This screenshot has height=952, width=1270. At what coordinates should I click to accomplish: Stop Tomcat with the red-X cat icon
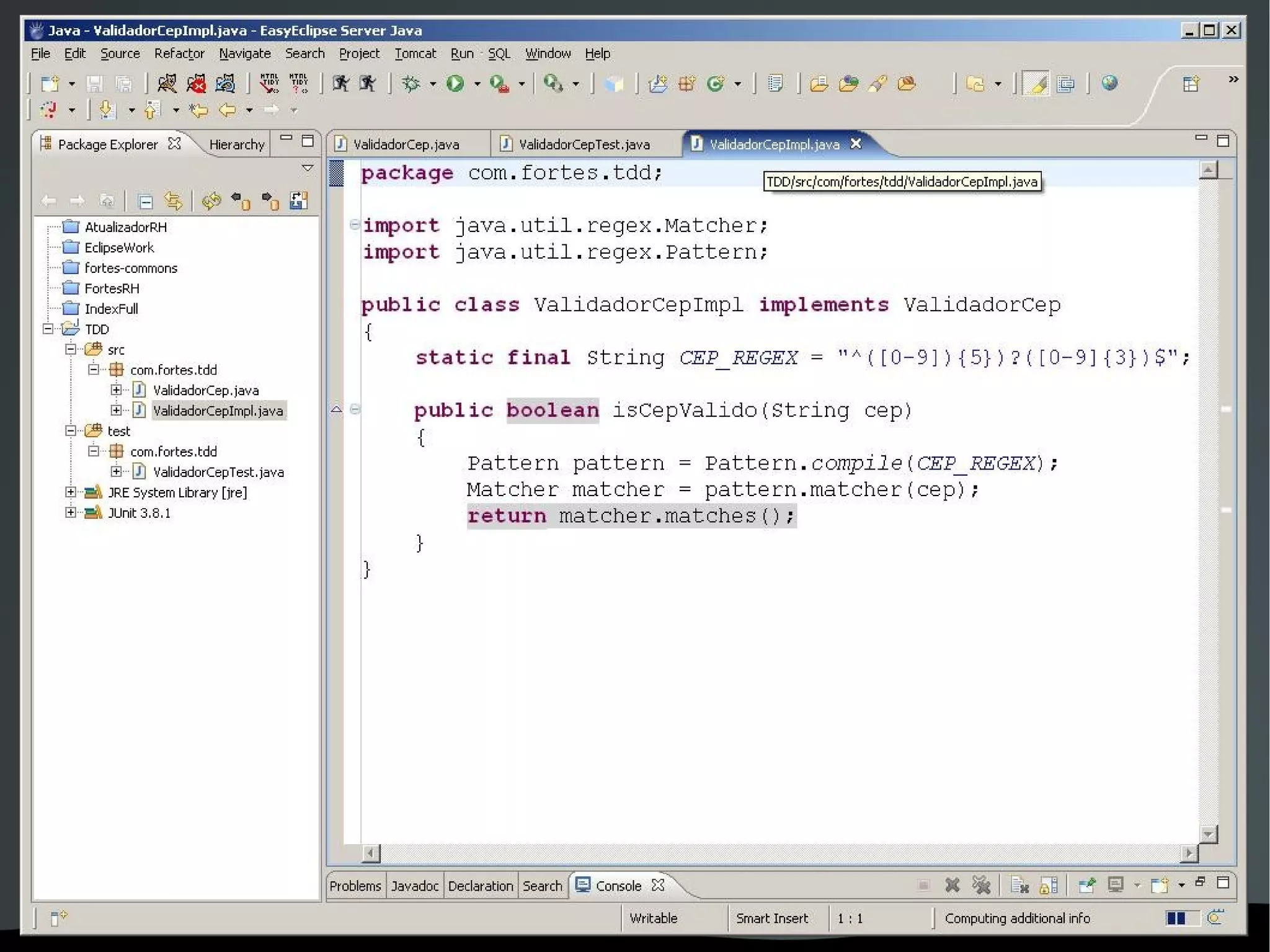pyautogui.click(x=196, y=84)
